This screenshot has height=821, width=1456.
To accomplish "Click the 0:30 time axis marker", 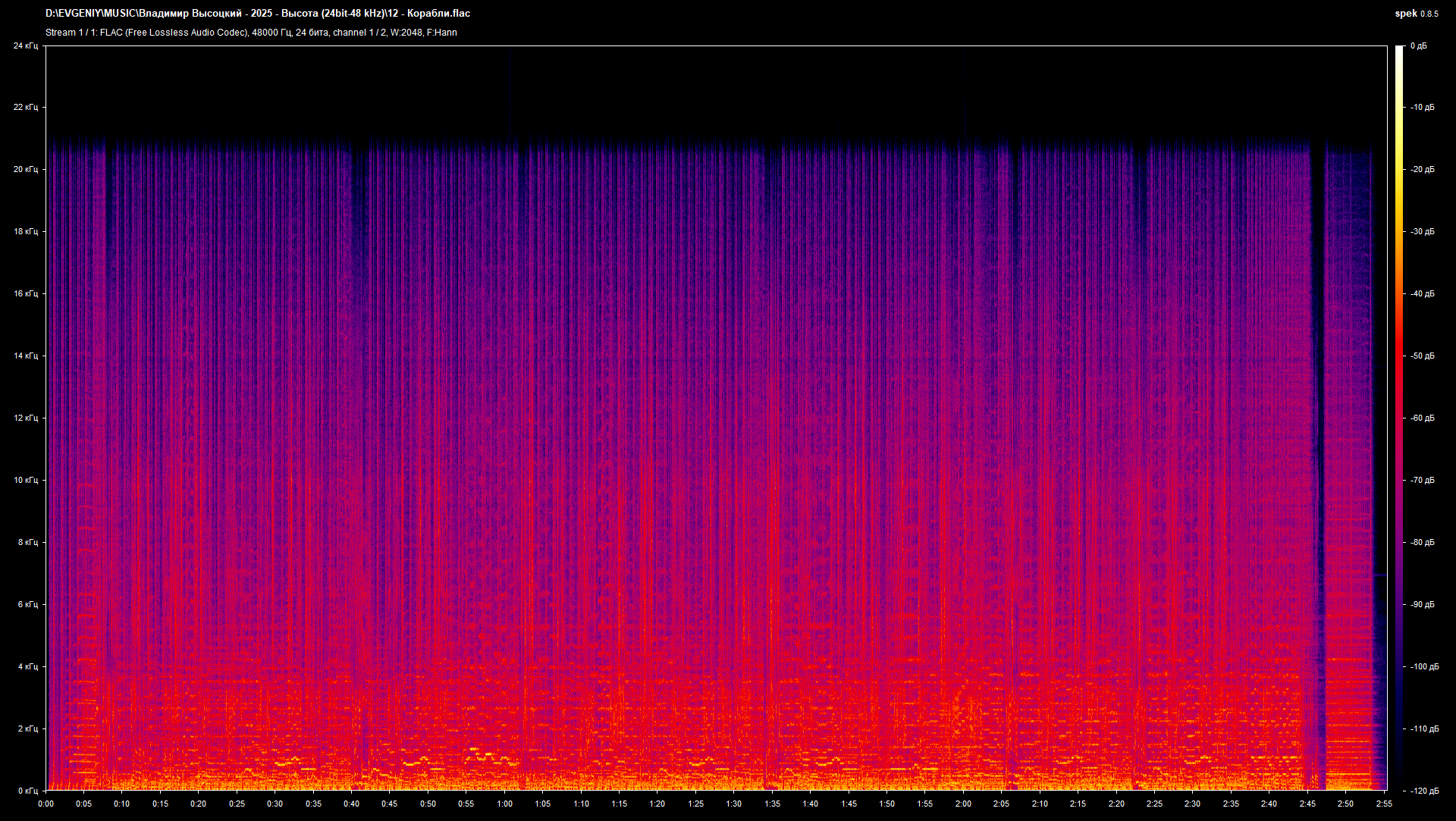I will pyautogui.click(x=275, y=804).
